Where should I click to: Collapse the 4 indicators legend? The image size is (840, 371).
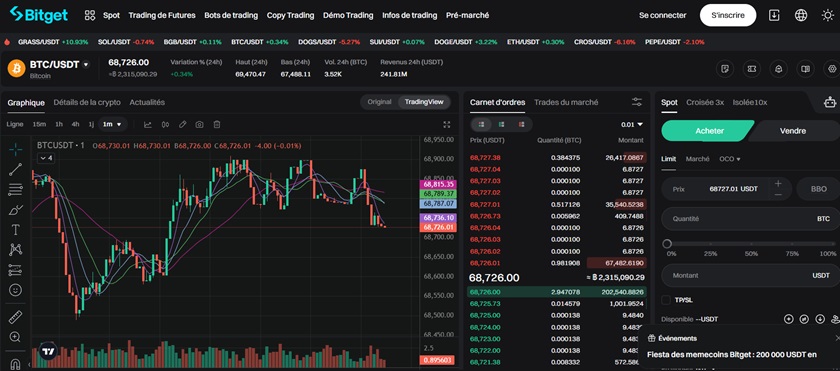pyautogui.click(x=46, y=158)
